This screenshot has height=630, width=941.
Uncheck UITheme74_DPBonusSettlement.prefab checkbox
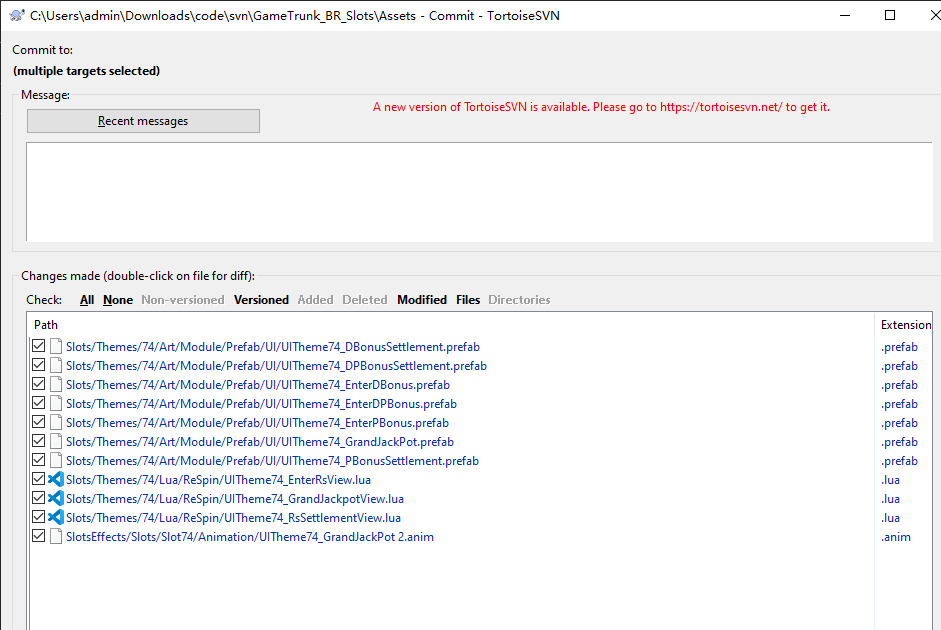coord(39,366)
